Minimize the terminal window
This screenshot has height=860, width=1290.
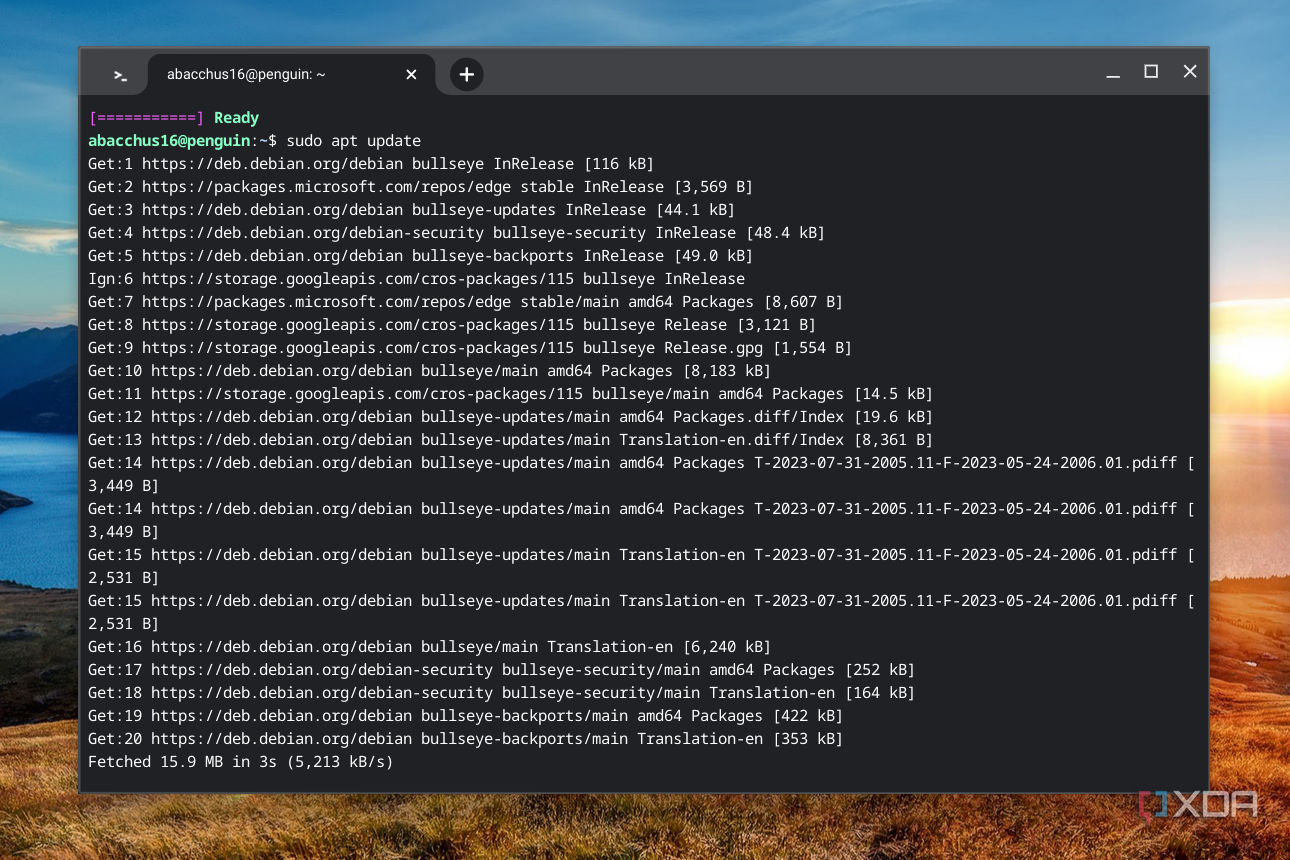tap(1113, 73)
